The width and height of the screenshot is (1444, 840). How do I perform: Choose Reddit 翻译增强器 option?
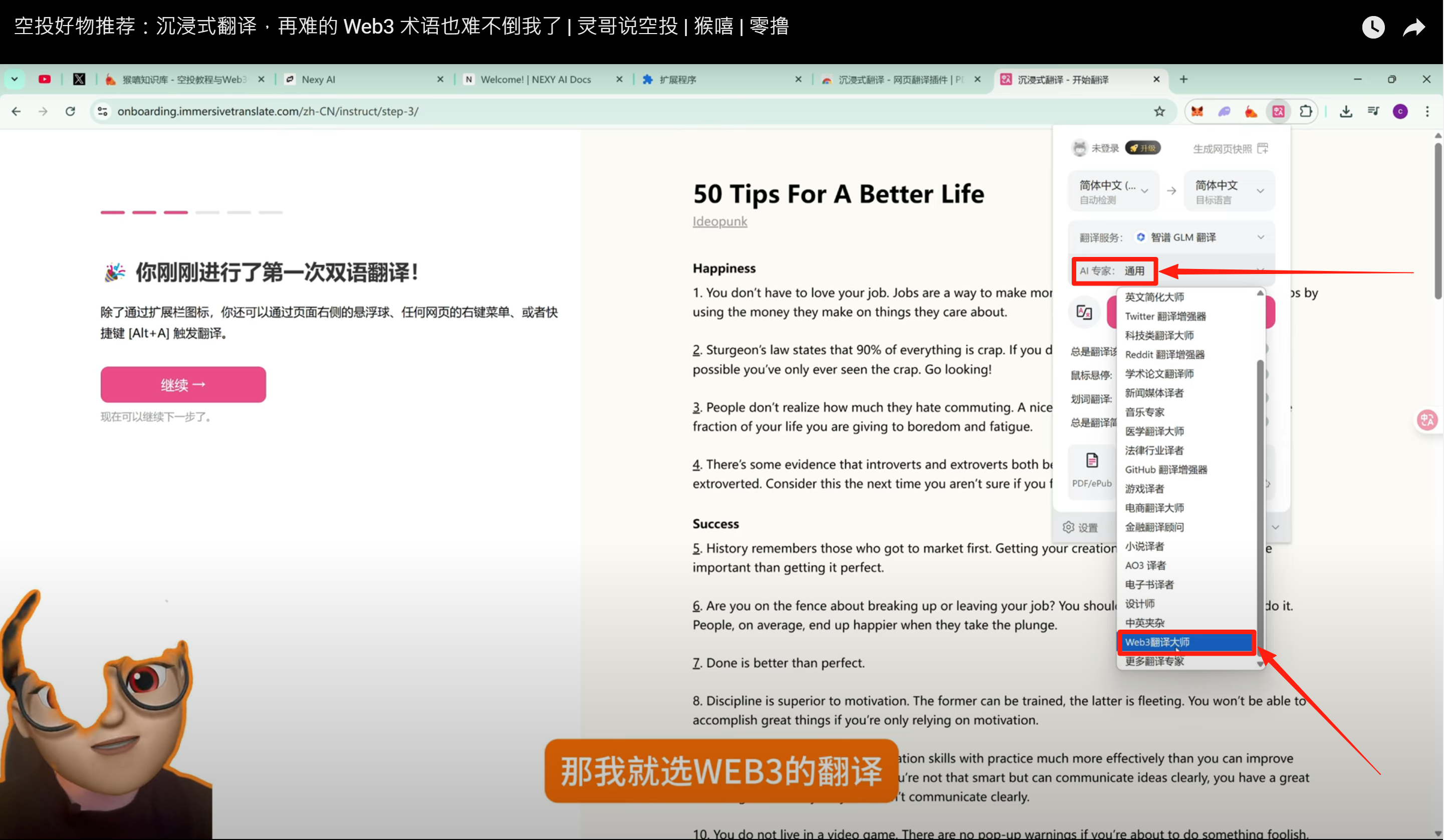(1164, 355)
